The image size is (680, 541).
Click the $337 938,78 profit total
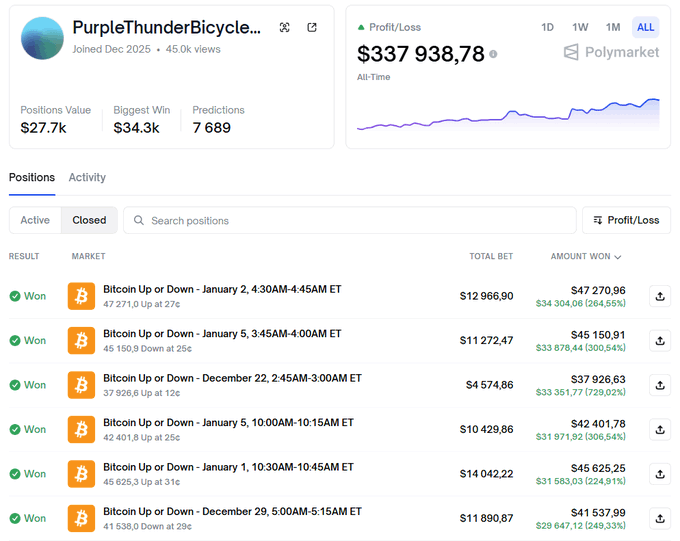pos(420,54)
